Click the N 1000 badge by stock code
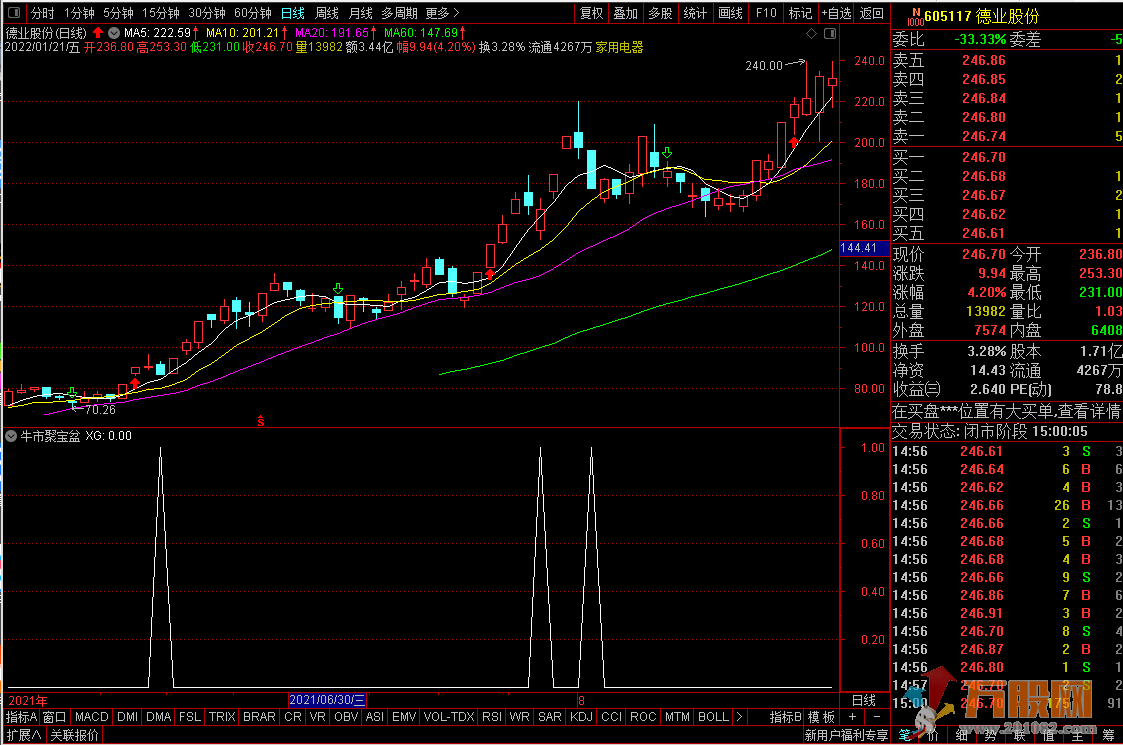This screenshot has width=1123, height=745. (915, 16)
